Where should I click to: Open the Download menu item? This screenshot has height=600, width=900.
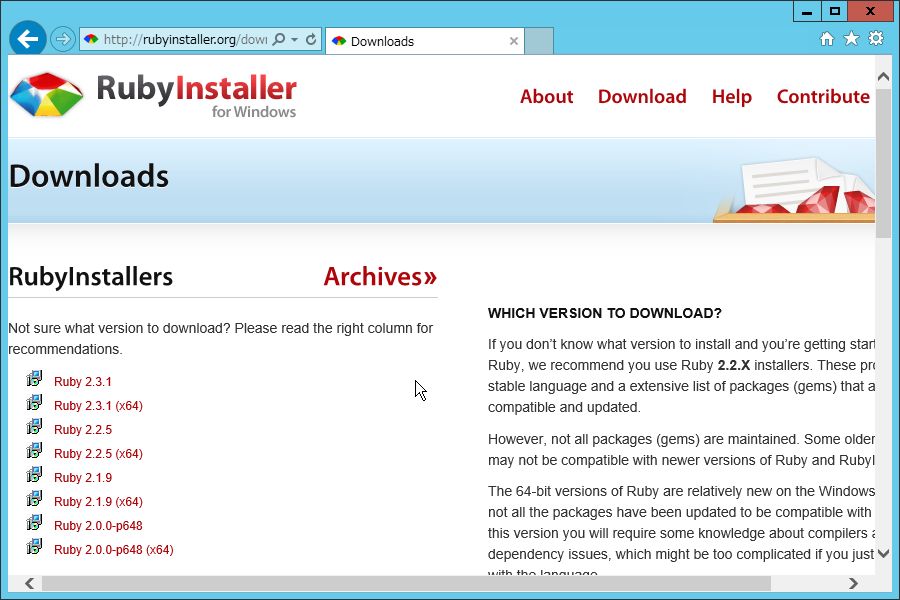coord(642,96)
